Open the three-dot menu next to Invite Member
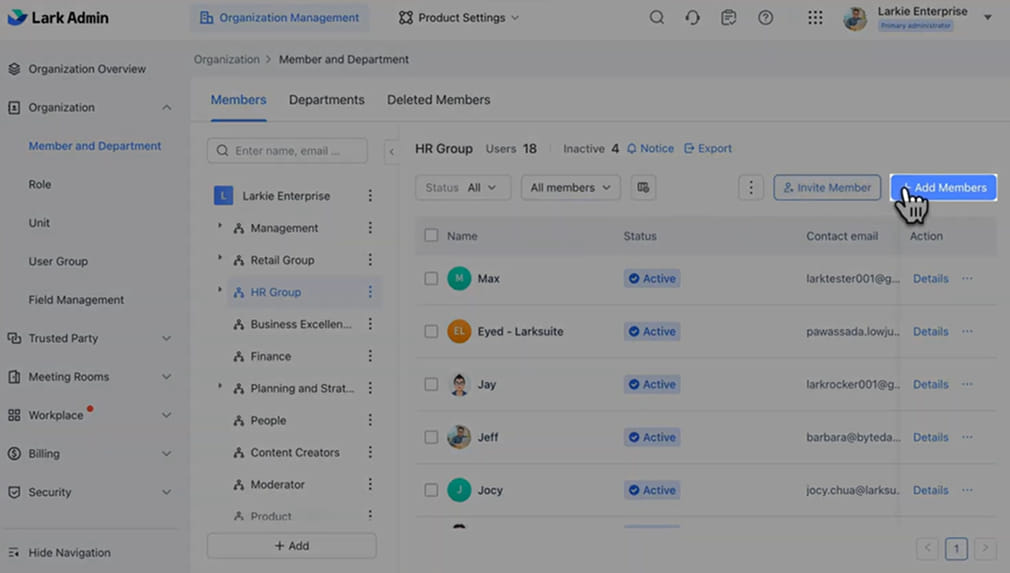 [751, 188]
